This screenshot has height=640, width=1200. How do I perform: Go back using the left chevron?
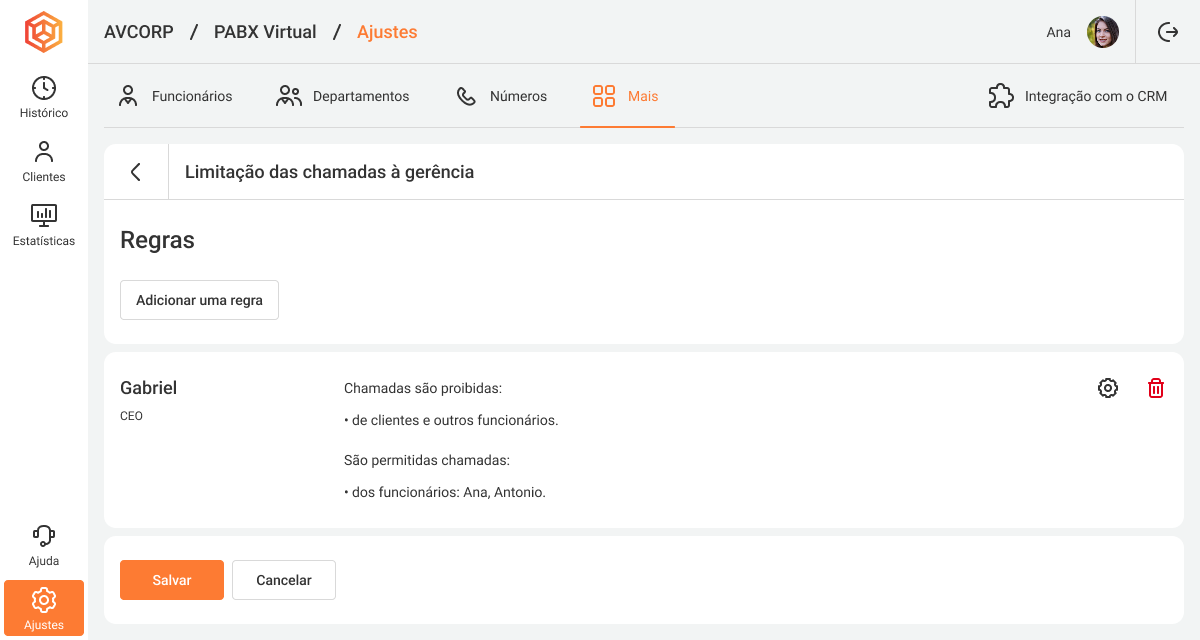point(136,172)
